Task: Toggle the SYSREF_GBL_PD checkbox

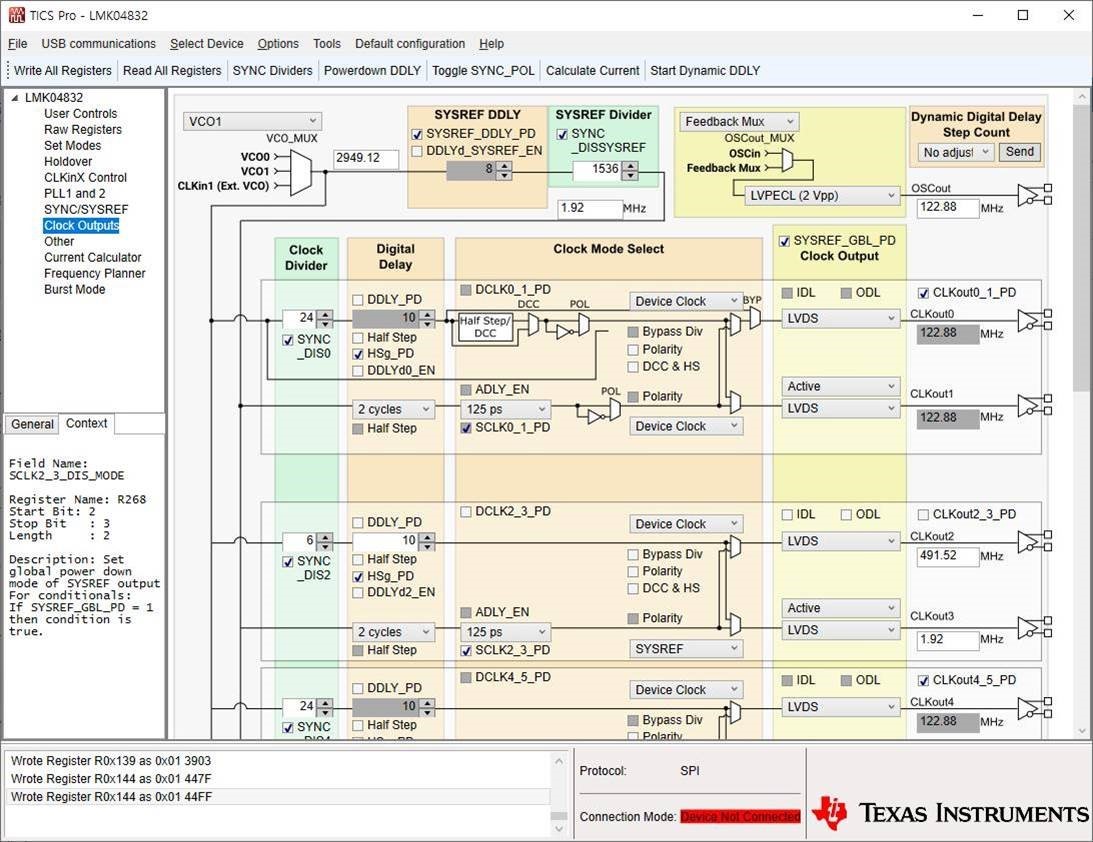Action: 784,241
